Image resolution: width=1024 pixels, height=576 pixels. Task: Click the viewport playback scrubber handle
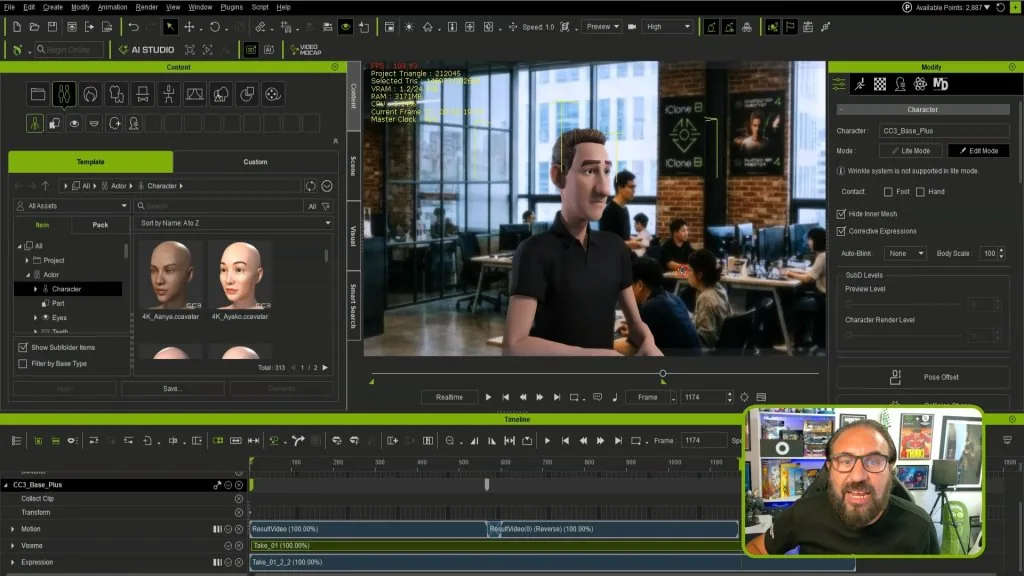[663, 374]
